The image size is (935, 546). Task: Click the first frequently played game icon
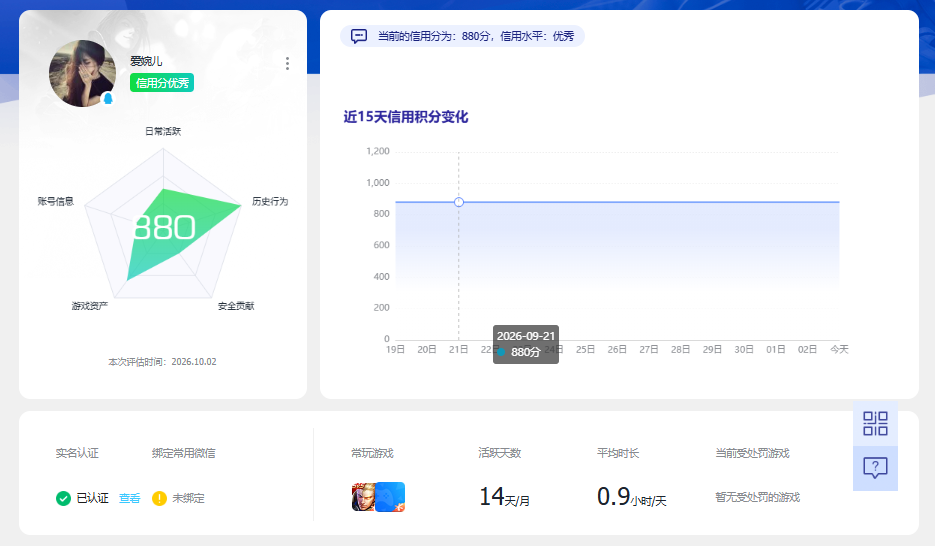(x=364, y=497)
